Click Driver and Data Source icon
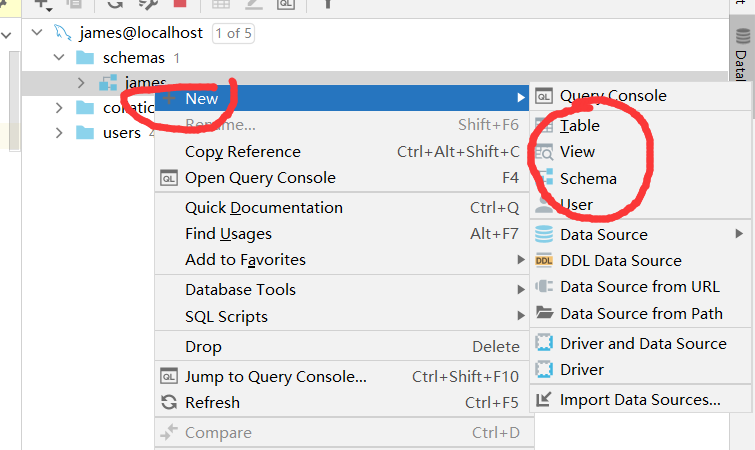This screenshot has height=450, width=755. [544, 343]
